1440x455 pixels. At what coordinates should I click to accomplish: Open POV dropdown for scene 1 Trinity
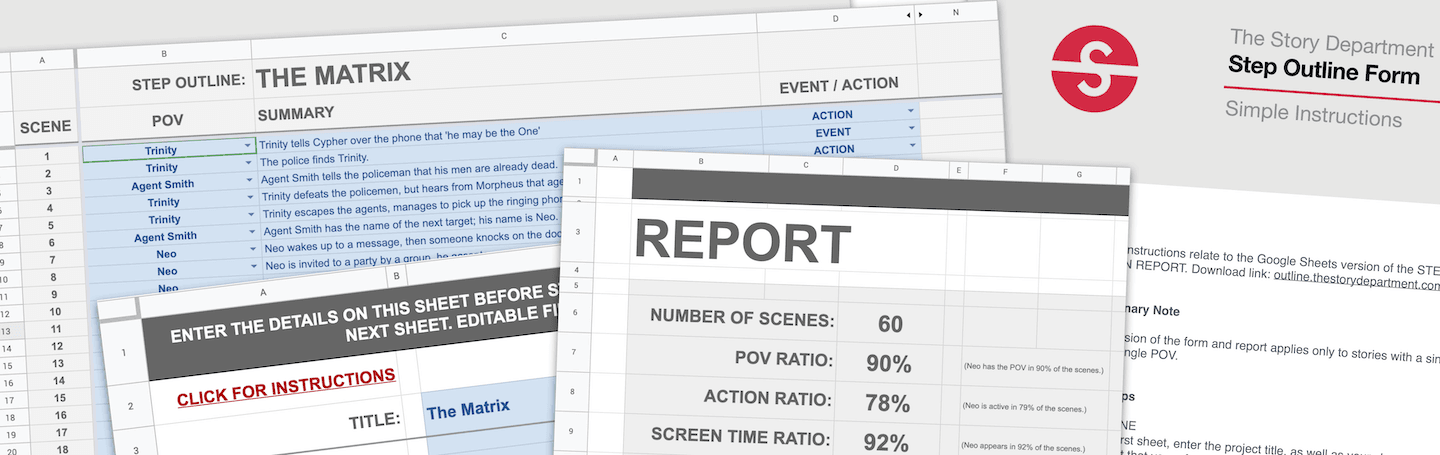(248, 146)
